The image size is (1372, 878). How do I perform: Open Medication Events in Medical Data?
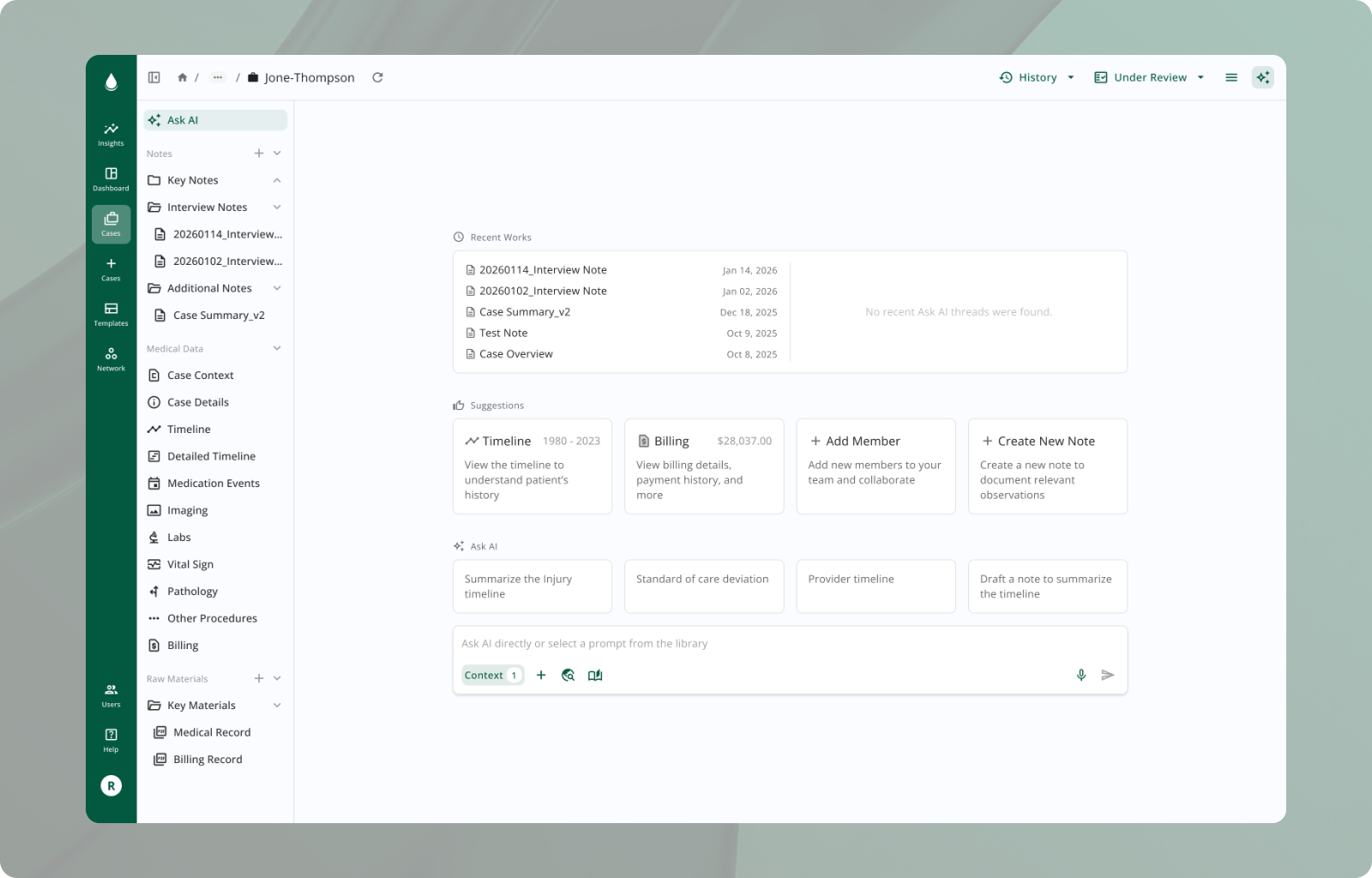[x=213, y=483]
